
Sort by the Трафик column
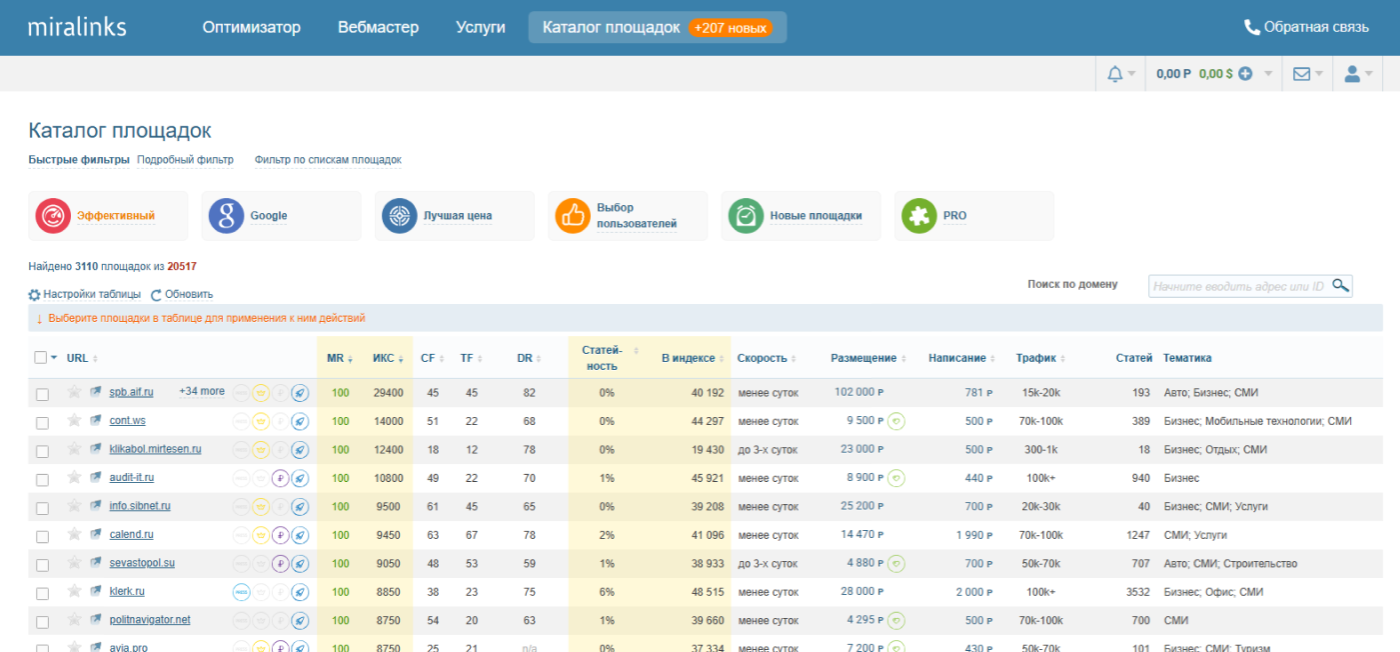(x=1041, y=358)
